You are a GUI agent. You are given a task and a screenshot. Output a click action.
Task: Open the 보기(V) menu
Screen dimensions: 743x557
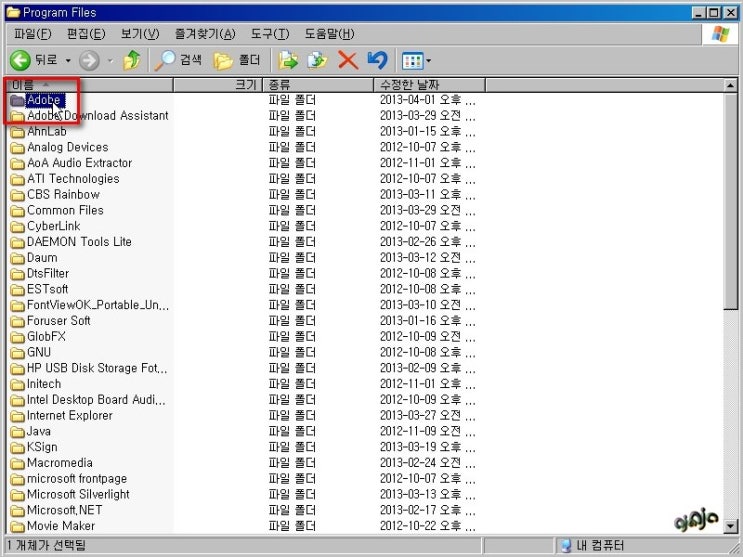pos(140,34)
